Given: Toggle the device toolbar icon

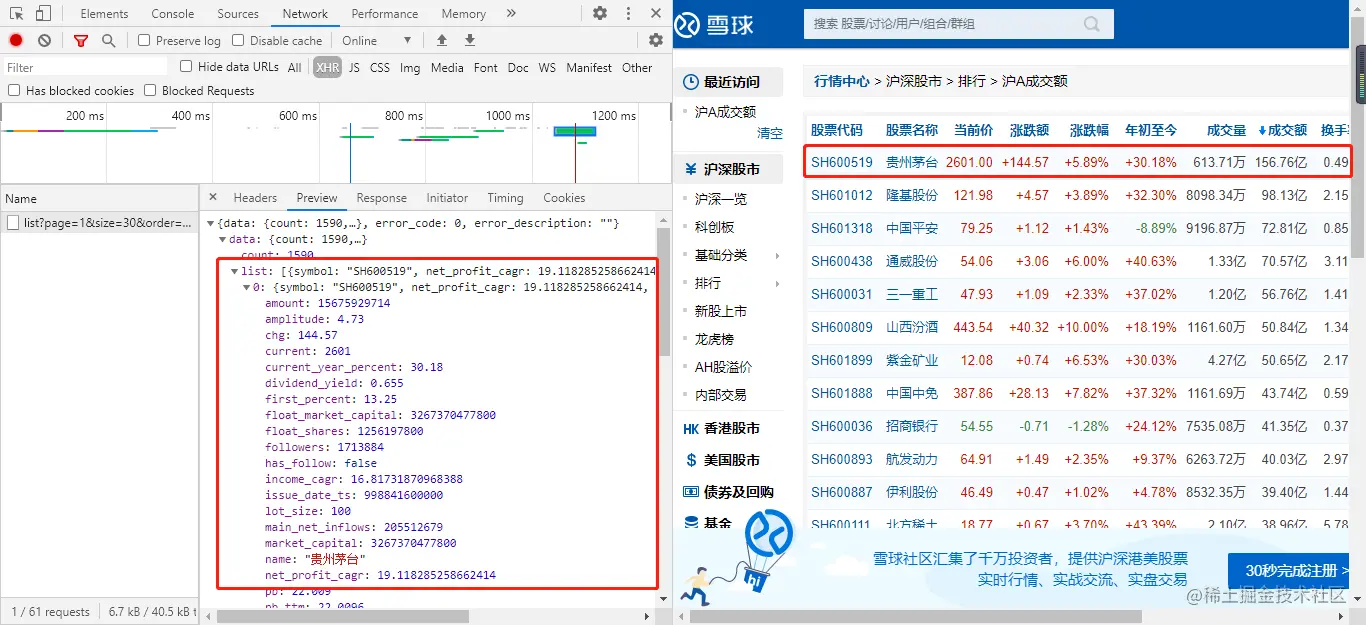Looking at the screenshot, I should 43,13.
